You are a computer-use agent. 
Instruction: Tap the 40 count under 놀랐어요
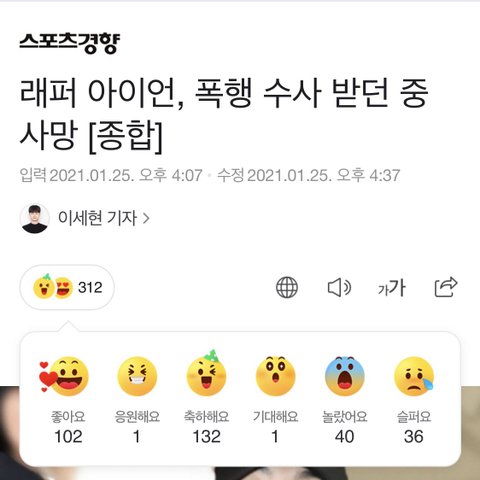click(x=344, y=437)
